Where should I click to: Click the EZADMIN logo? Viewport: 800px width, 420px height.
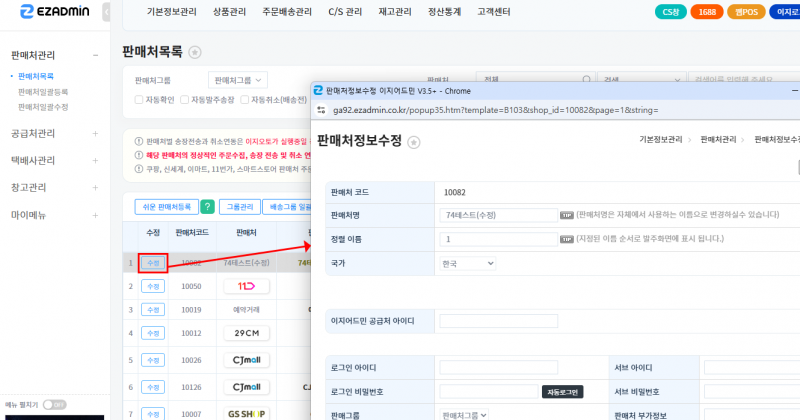pyautogui.click(x=54, y=11)
